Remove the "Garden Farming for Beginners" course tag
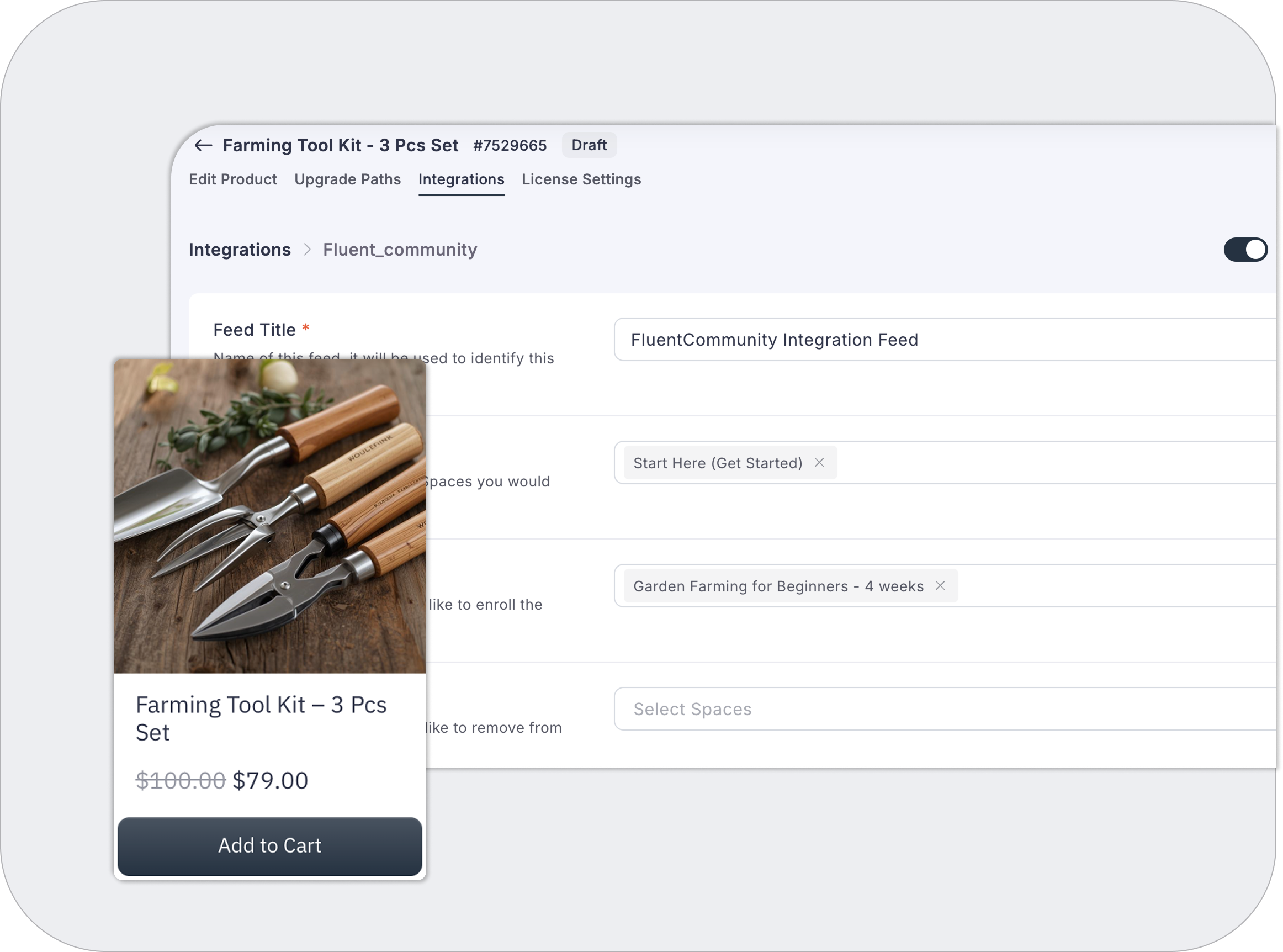Viewport: 1283px width, 952px height. tap(940, 585)
